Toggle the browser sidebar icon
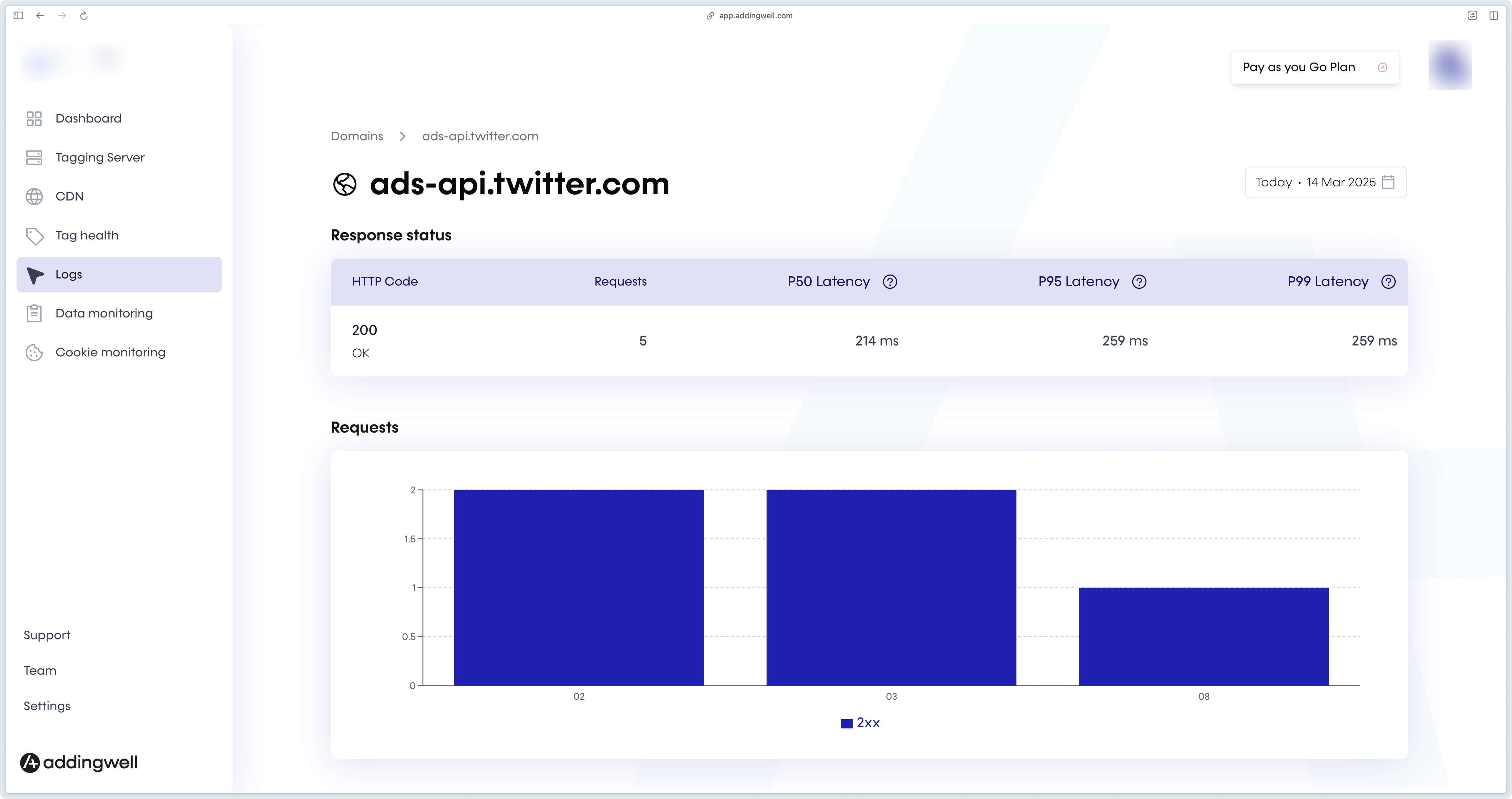 coord(18,16)
